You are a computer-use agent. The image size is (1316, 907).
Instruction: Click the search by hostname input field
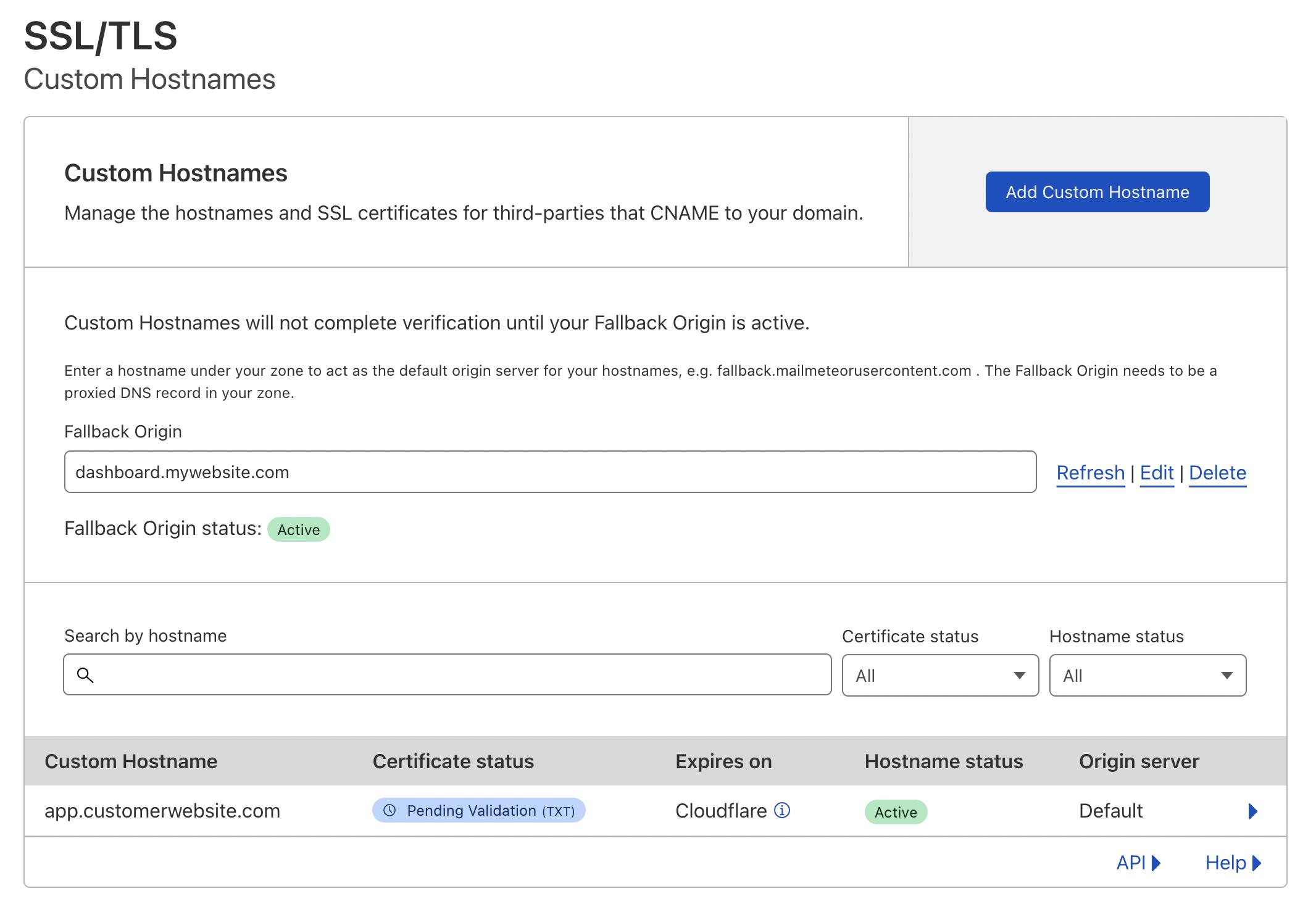pyautogui.click(x=447, y=676)
